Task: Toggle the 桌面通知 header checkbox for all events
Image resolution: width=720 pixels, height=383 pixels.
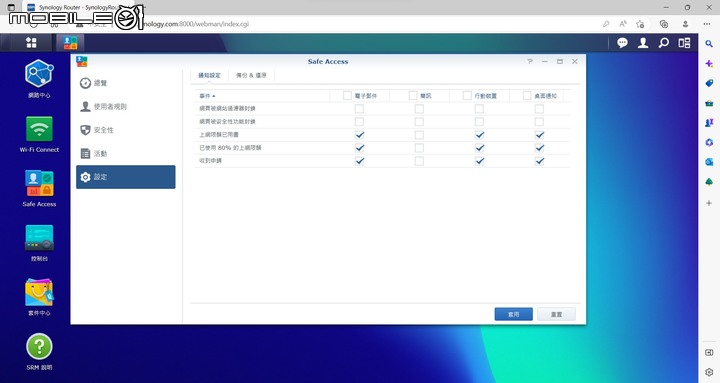Action: point(527,96)
